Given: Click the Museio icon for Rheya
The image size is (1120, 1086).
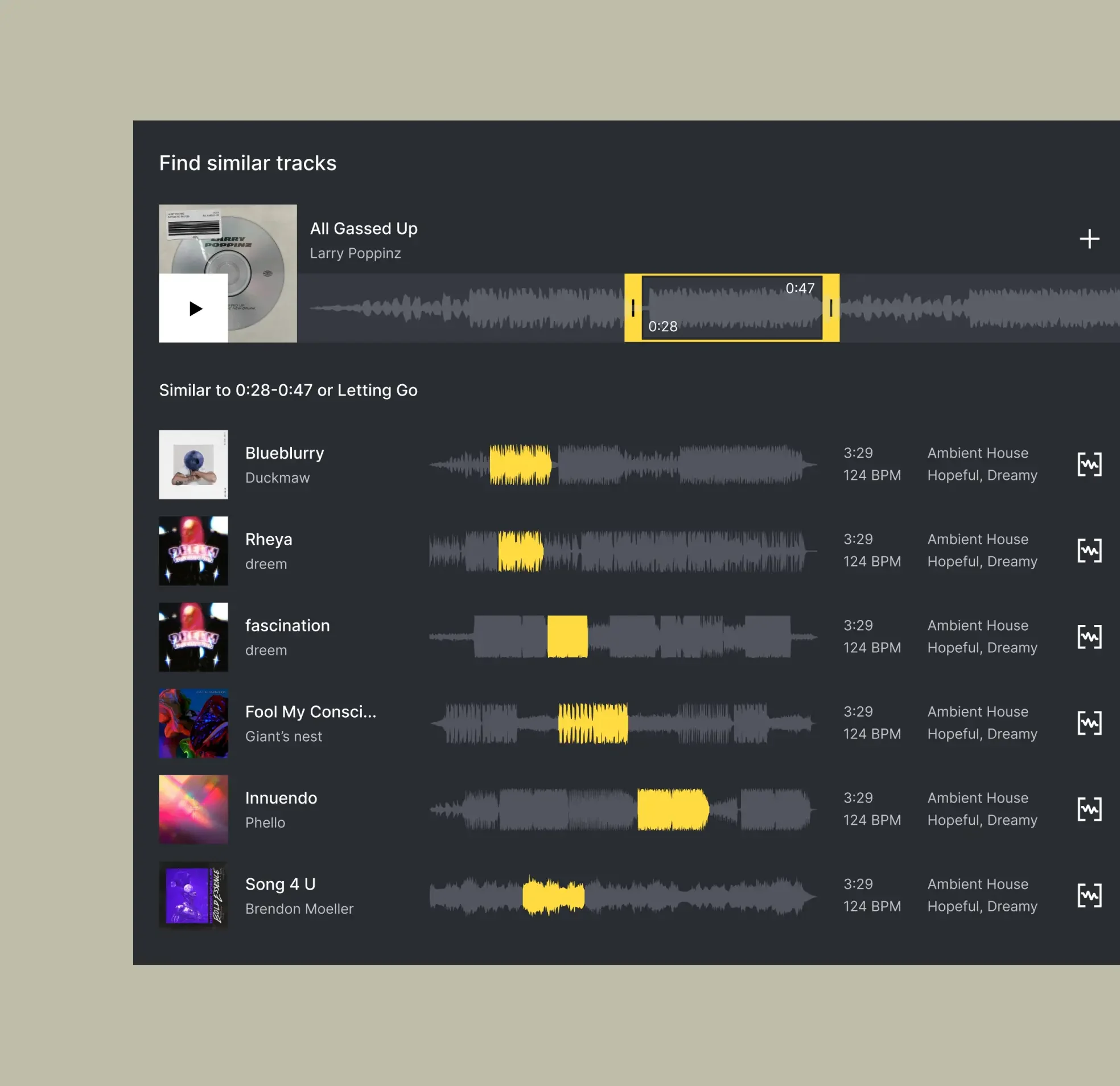Looking at the screenshot, I should coord(1090,551).
